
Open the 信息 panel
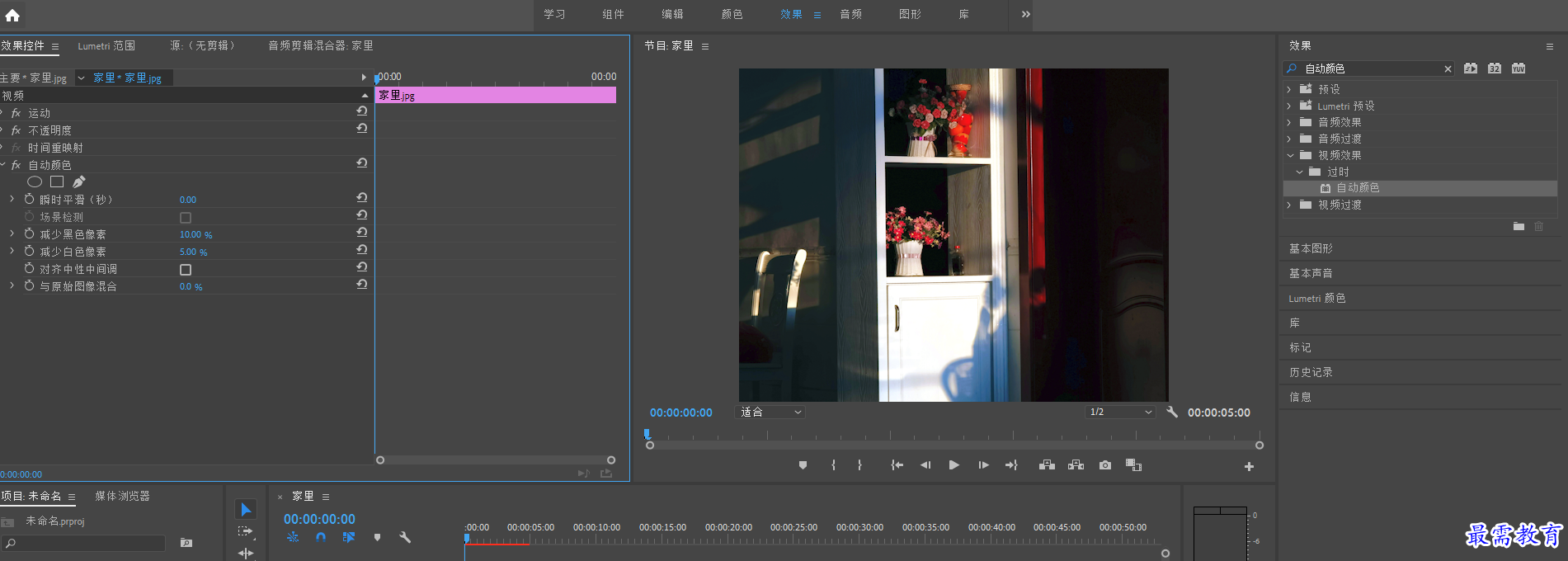point(1300,397)
